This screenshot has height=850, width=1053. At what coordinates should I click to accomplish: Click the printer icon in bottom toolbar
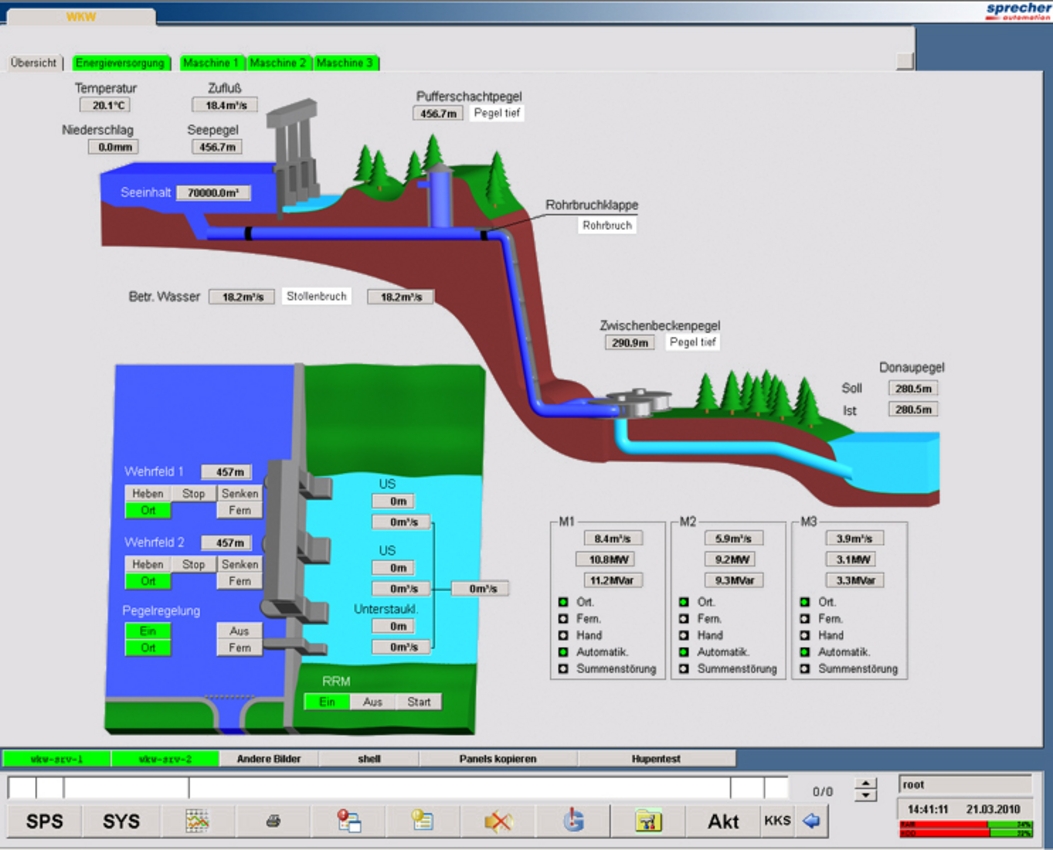(x=272, y=821)
